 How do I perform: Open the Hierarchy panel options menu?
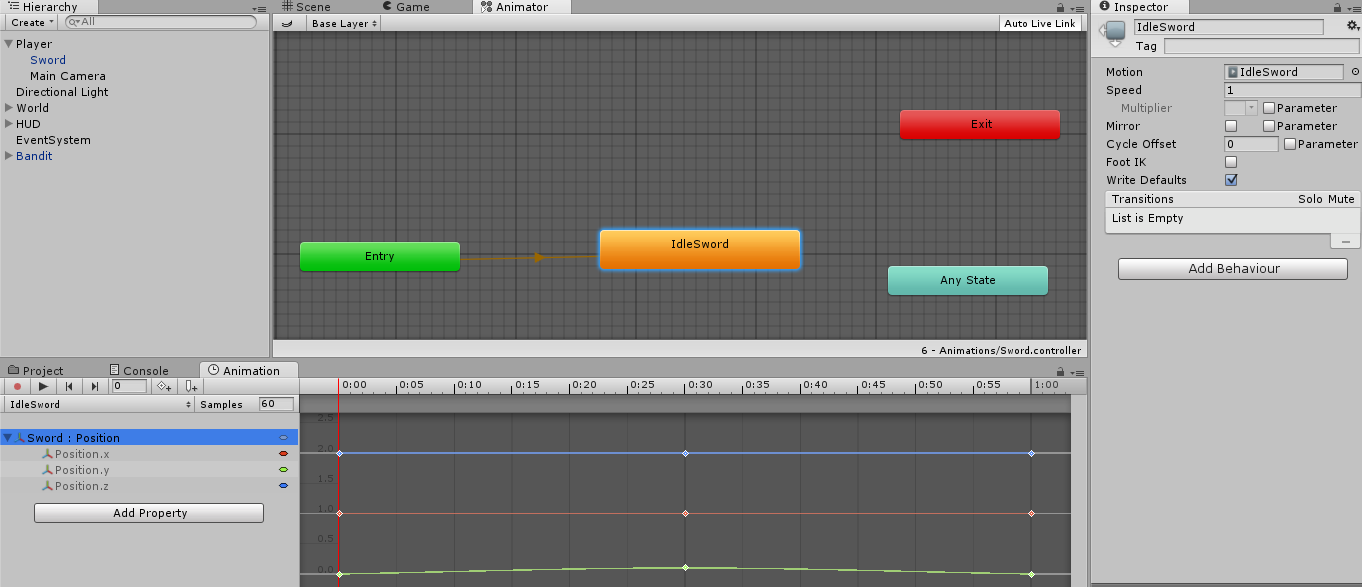tap(260, 7)
